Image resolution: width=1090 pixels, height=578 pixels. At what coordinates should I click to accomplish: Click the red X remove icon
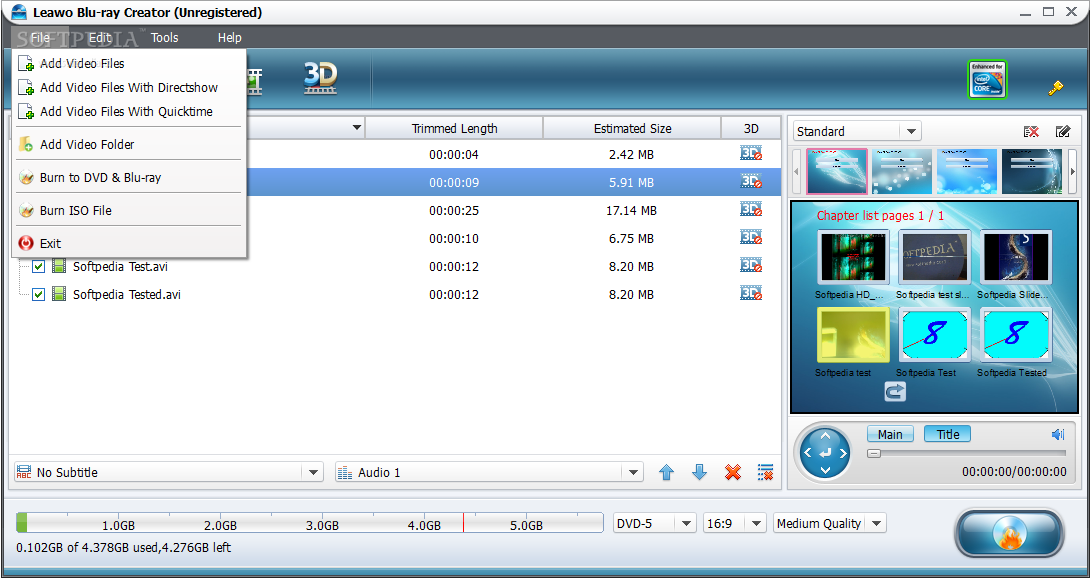coord(733,473)
